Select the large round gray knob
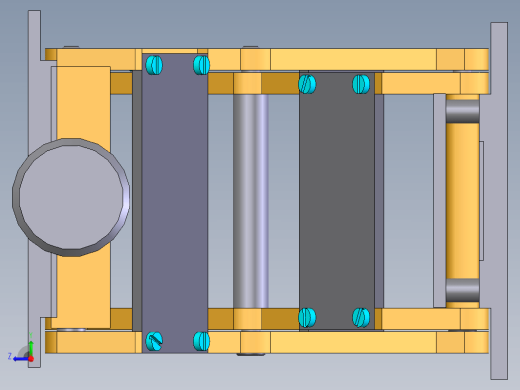Screen dimensions: 520x390 click(71, 197)
